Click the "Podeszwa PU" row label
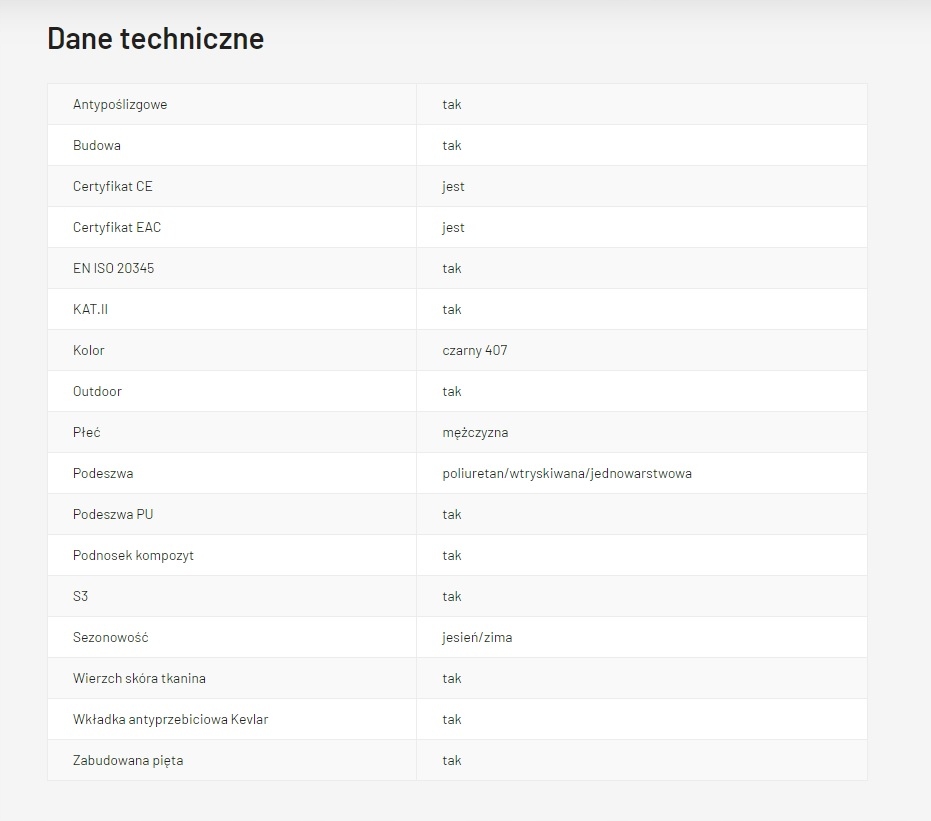The image size is (931, 821). (x=113, y=514)
